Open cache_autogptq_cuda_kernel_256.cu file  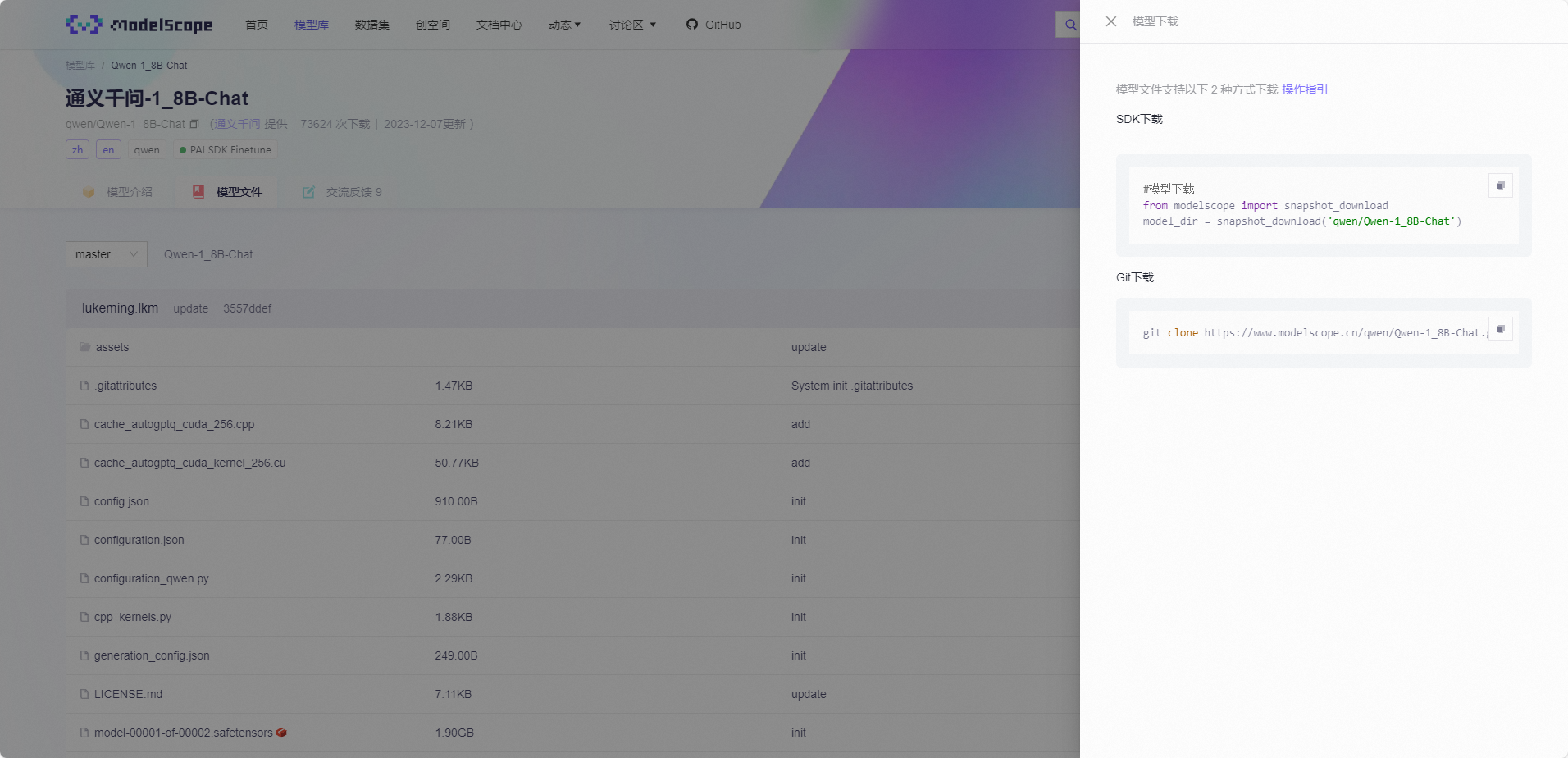click(190, 463)
